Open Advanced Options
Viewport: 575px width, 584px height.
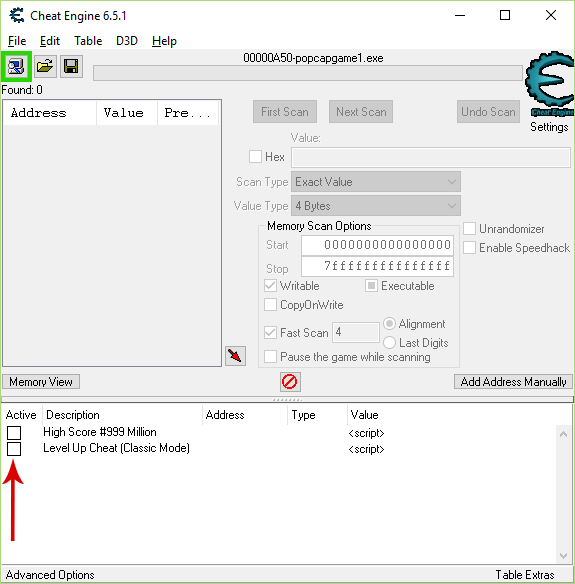point(50,575)
